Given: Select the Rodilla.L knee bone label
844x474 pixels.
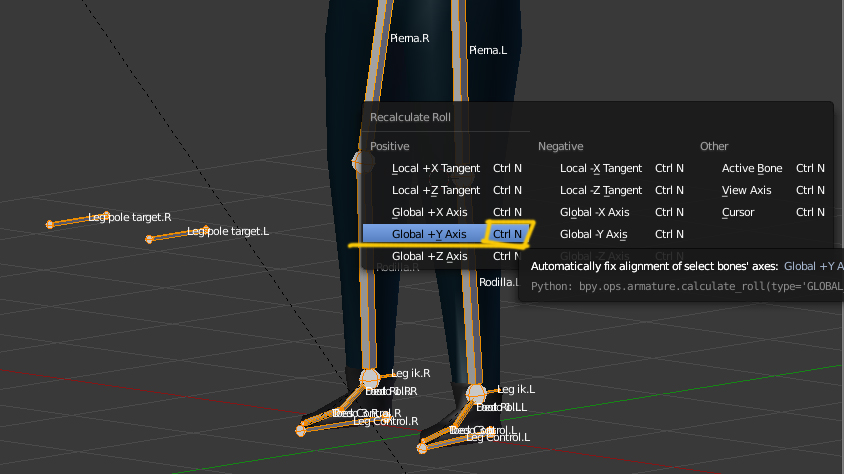Looking at the screenshot, I should [498, 282].
